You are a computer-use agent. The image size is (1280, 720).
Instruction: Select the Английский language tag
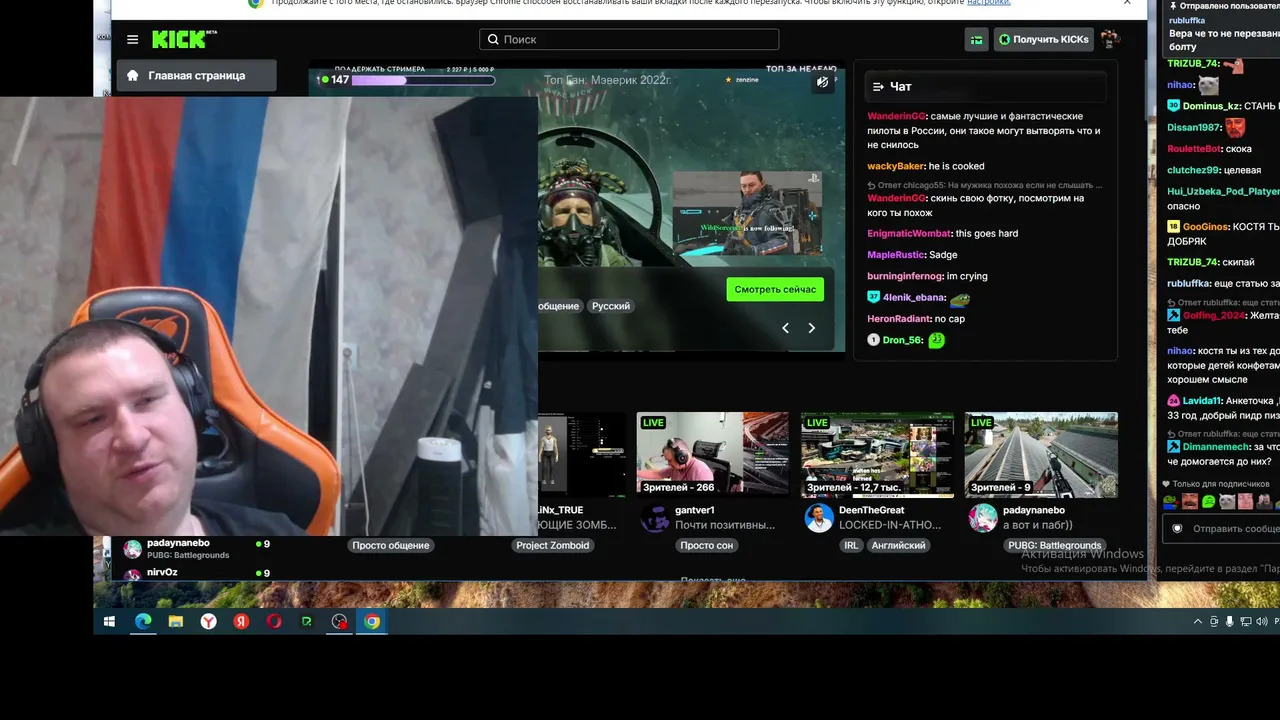coord(898,546)
